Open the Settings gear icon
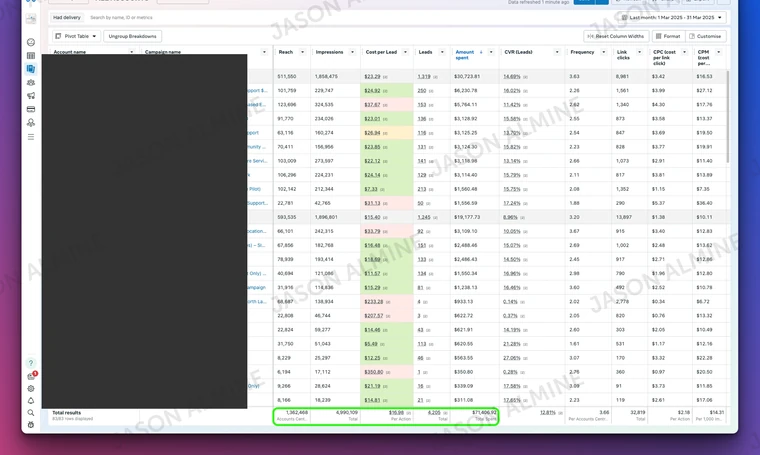Screen dimensions: 760x455 point(31,388)
